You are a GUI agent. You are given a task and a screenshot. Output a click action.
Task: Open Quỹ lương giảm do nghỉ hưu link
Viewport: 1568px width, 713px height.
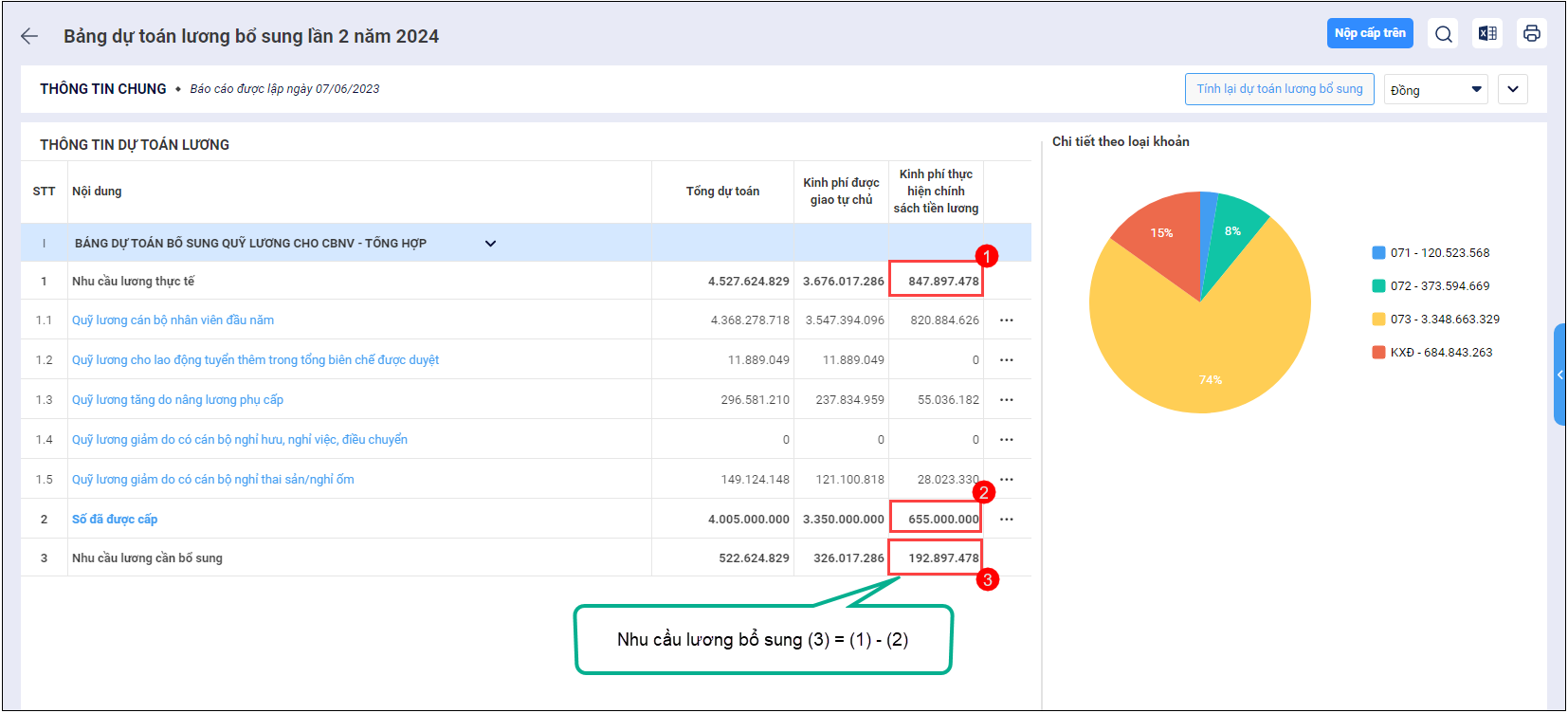pos(240,440)
